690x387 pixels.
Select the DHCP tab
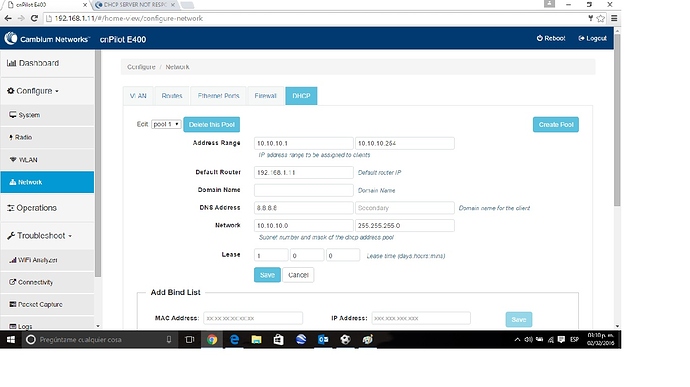point(301,96)
